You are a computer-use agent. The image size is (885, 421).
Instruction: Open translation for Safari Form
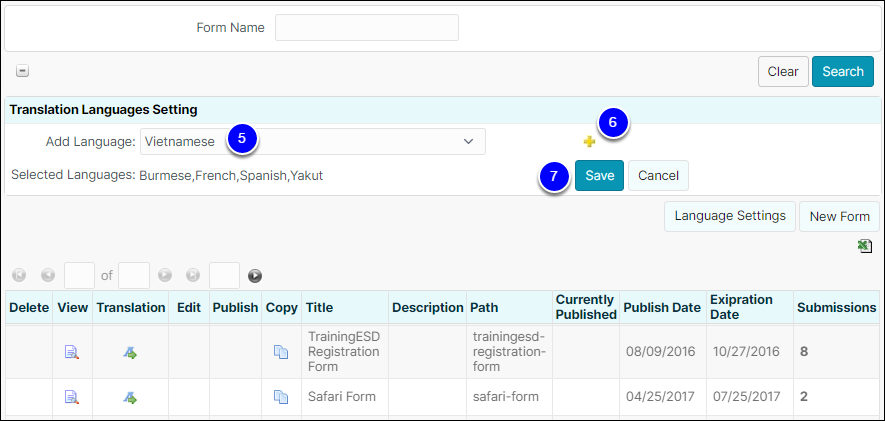tap(130, 398)
